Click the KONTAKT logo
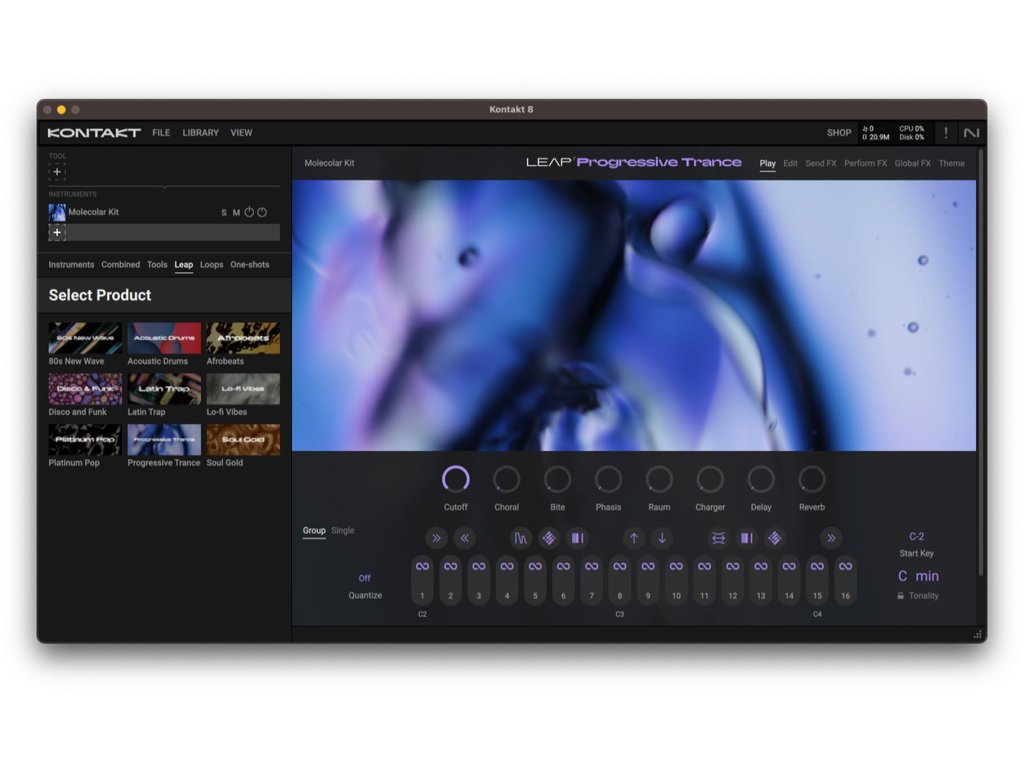The width and height of the screenshot is (1024, 768). (94, 133)
